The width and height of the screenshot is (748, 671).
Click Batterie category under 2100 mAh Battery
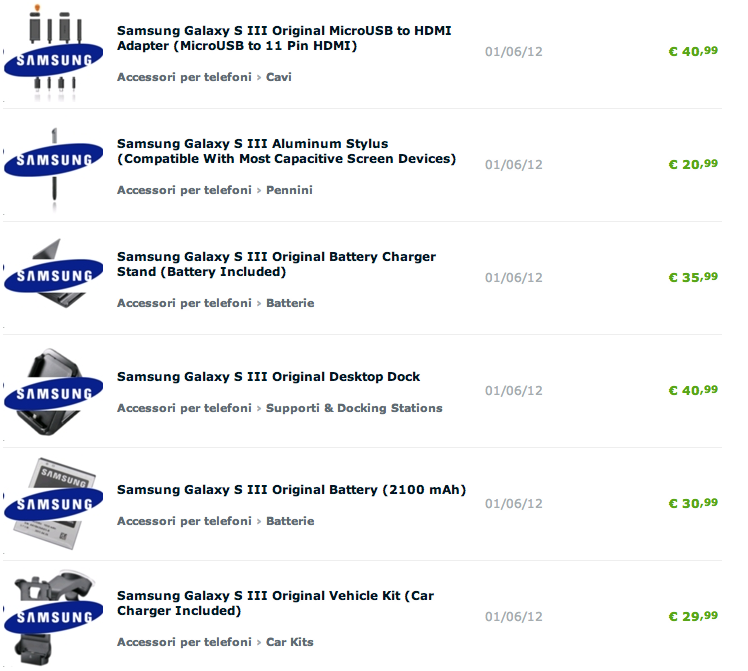[x=290, y=521]
